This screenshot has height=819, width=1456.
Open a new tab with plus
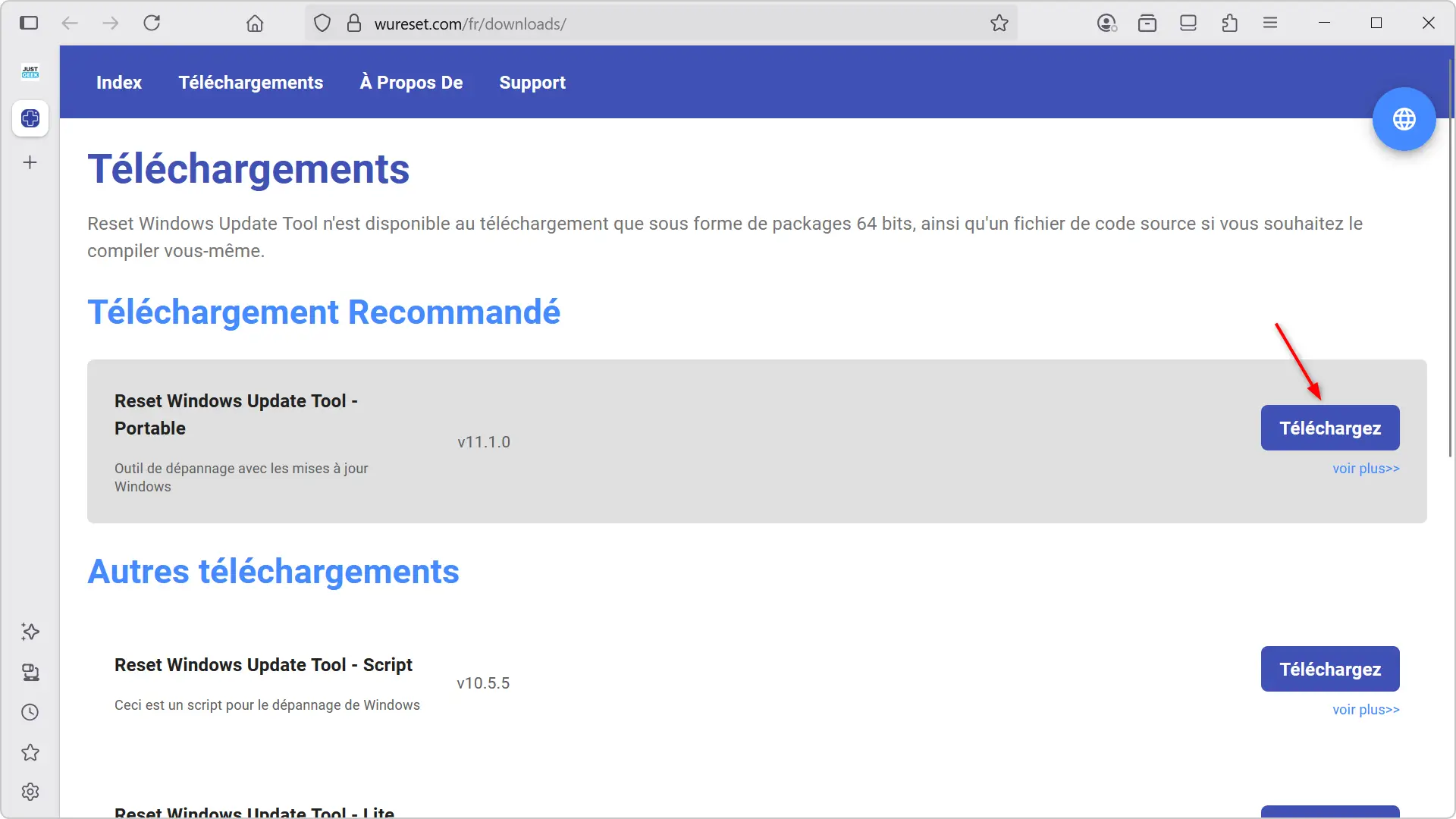(30, 162)
